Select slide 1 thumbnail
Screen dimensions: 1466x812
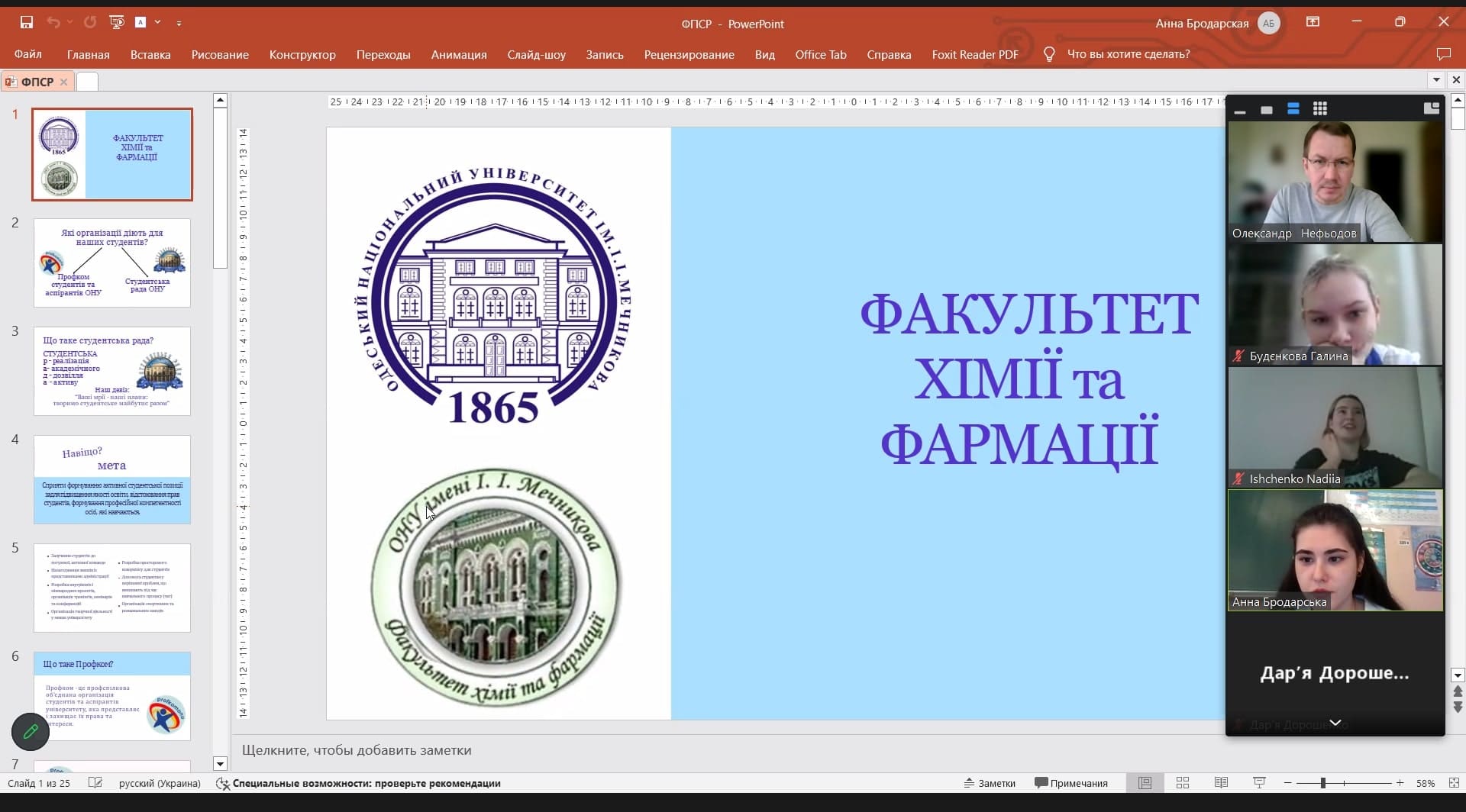click(x=112, y=154)
